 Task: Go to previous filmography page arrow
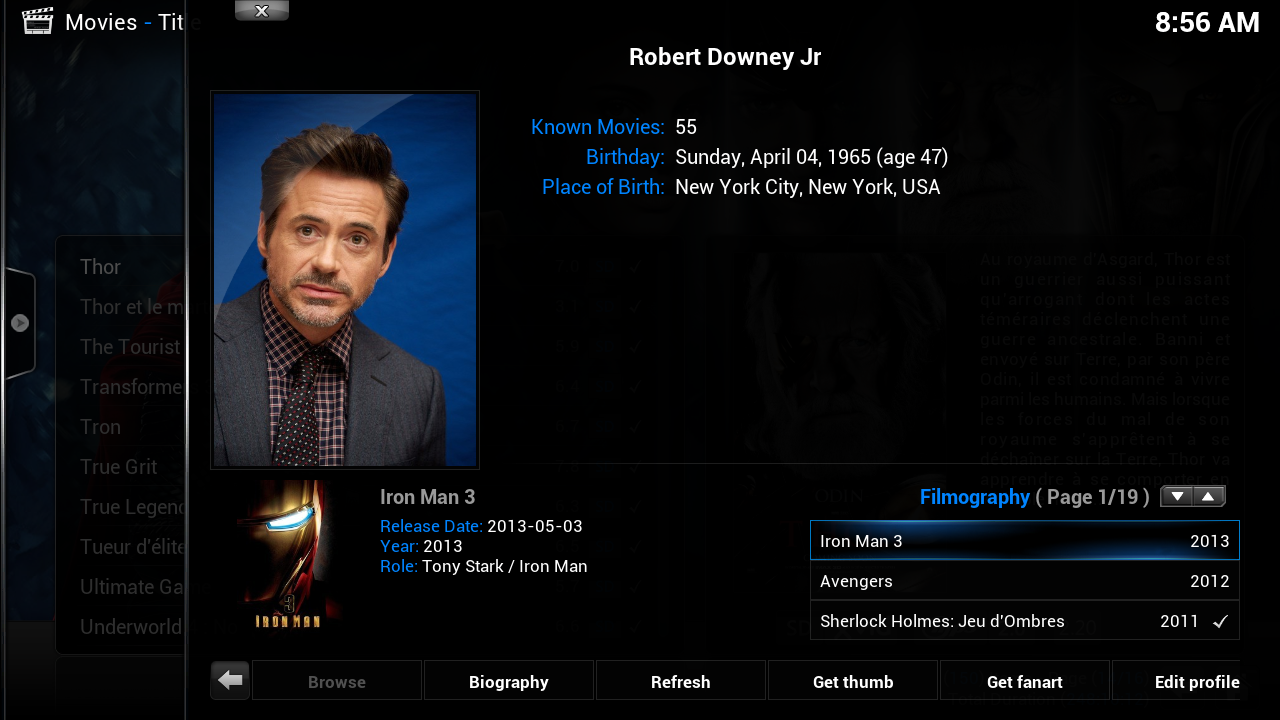coord(1209,496)
